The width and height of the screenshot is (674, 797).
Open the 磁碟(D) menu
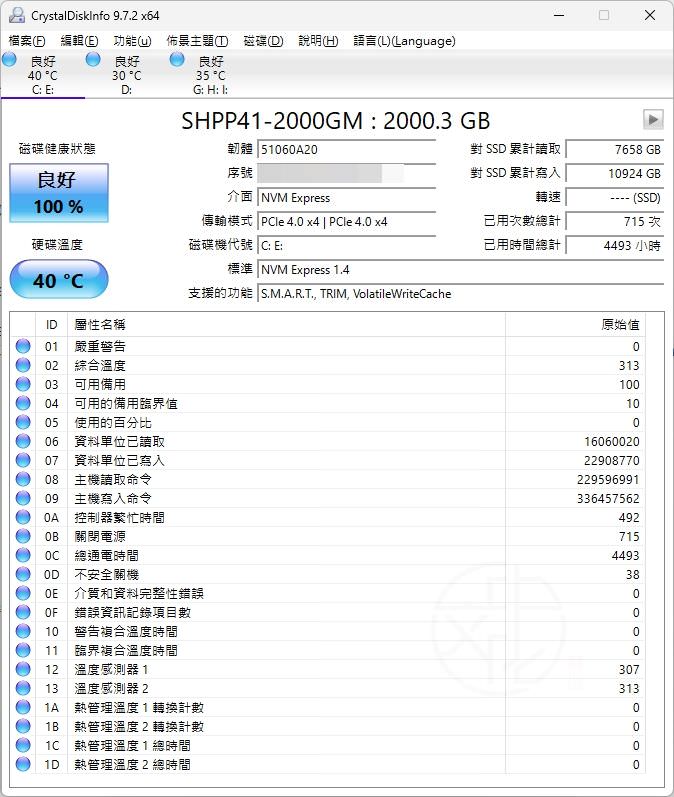[263, 41]
